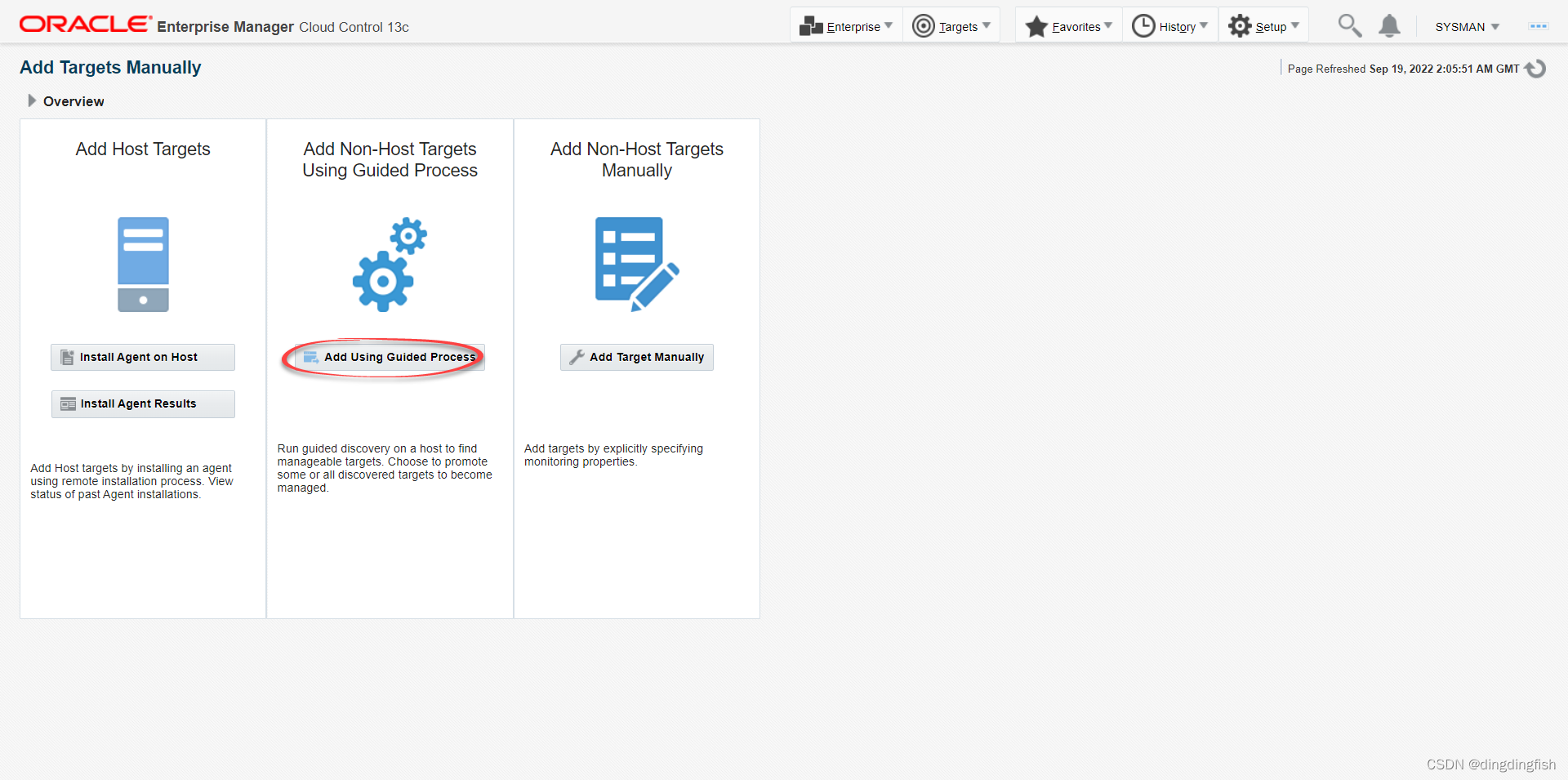
Task: Click the Add Using Guided Process button
Action: 390,357
